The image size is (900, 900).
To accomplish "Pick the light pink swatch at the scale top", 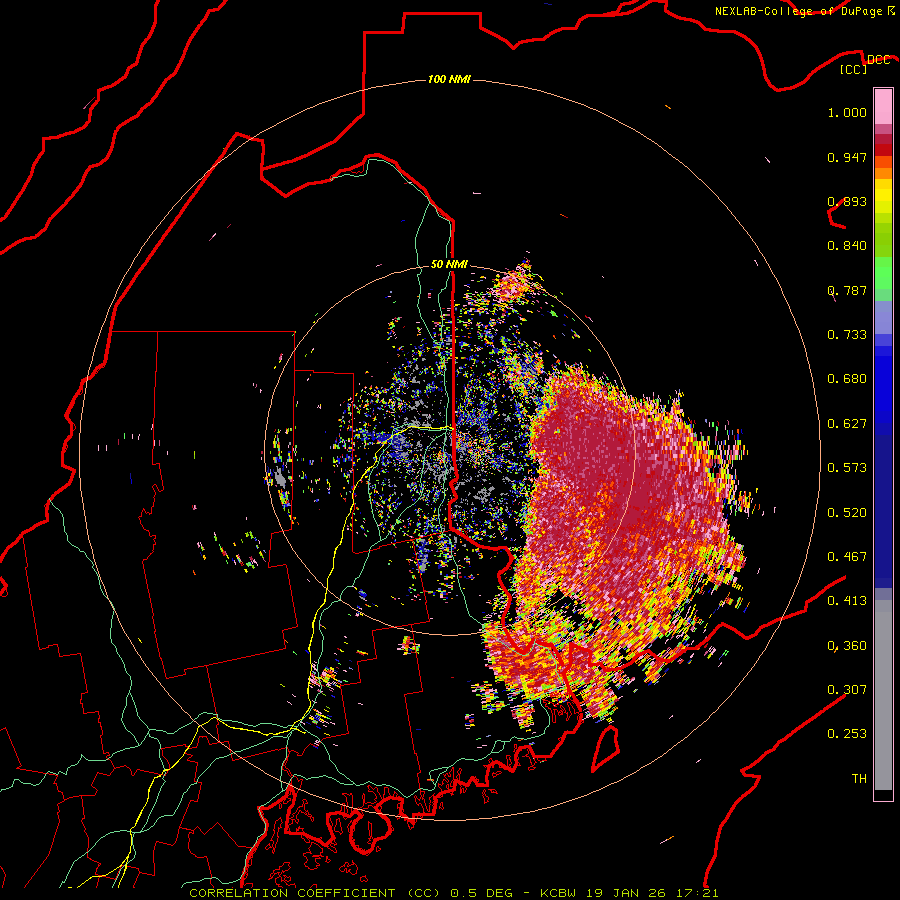I will [x=883, y=106].
